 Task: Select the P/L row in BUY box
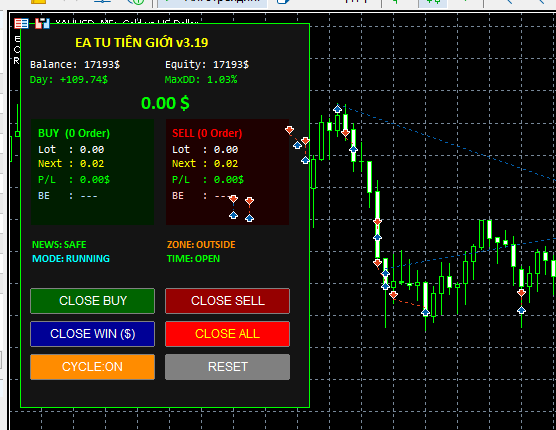coord(74,180)
